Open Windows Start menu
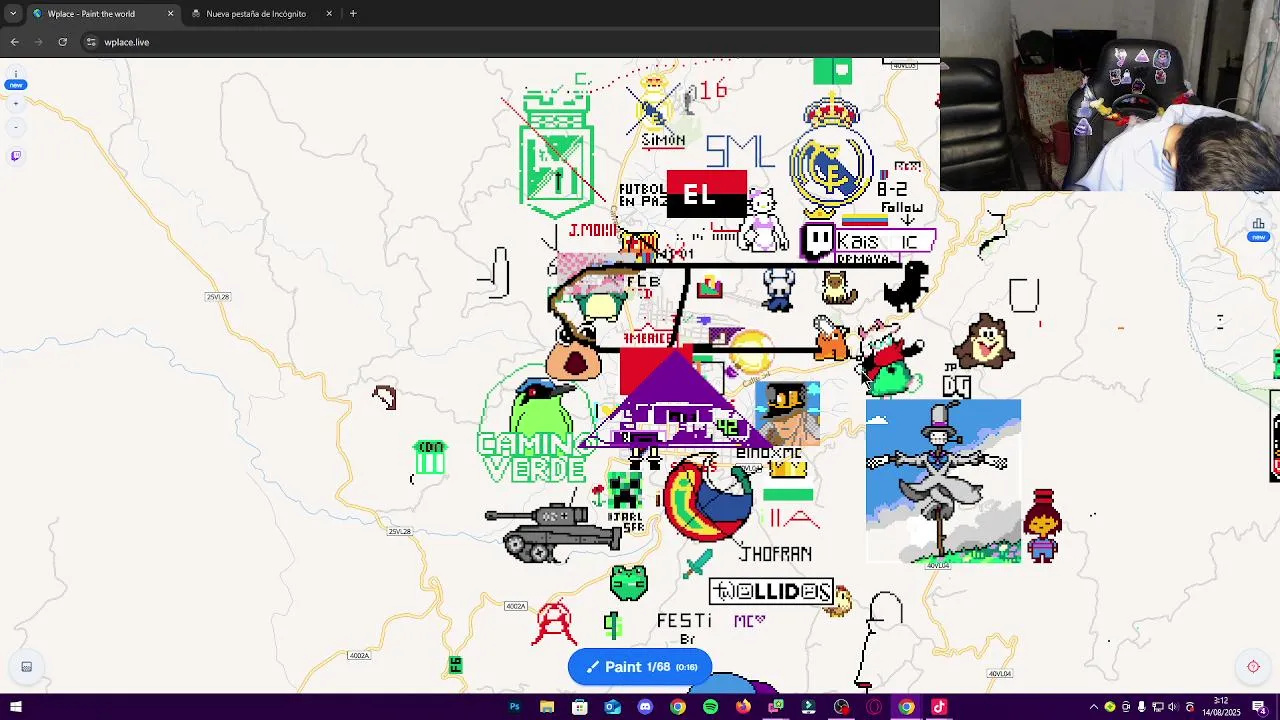This screenshot has width=1280, height=720. tap(16, 707)
